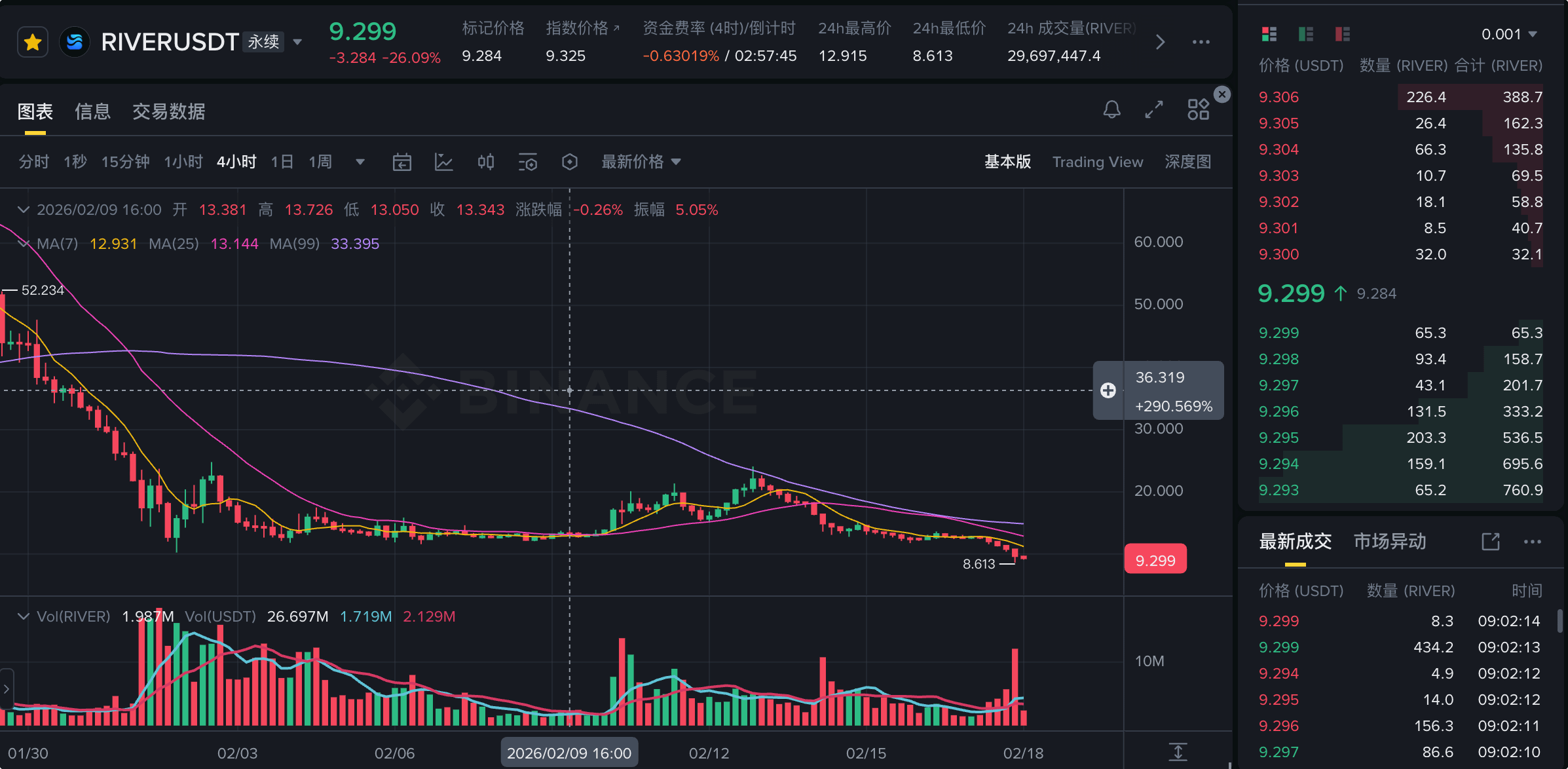Open the hexagon chart settings icon
This screenshot has height=769, width=1568.
(569, 162)
